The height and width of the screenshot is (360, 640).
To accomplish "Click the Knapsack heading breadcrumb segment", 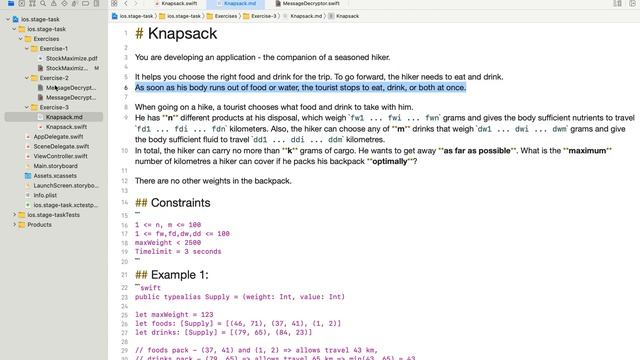I will click(x=344, y=16).
